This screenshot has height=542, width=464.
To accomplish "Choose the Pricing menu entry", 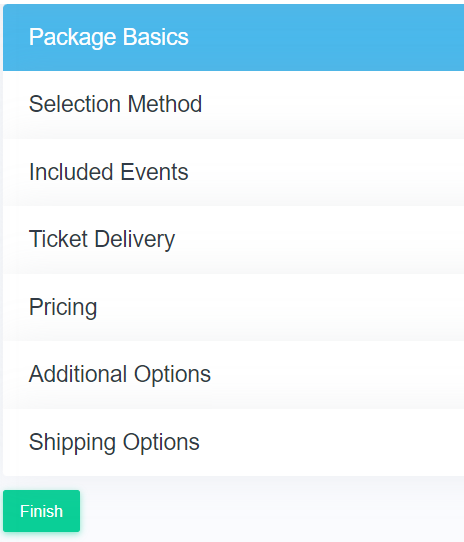I will [233, 307].
